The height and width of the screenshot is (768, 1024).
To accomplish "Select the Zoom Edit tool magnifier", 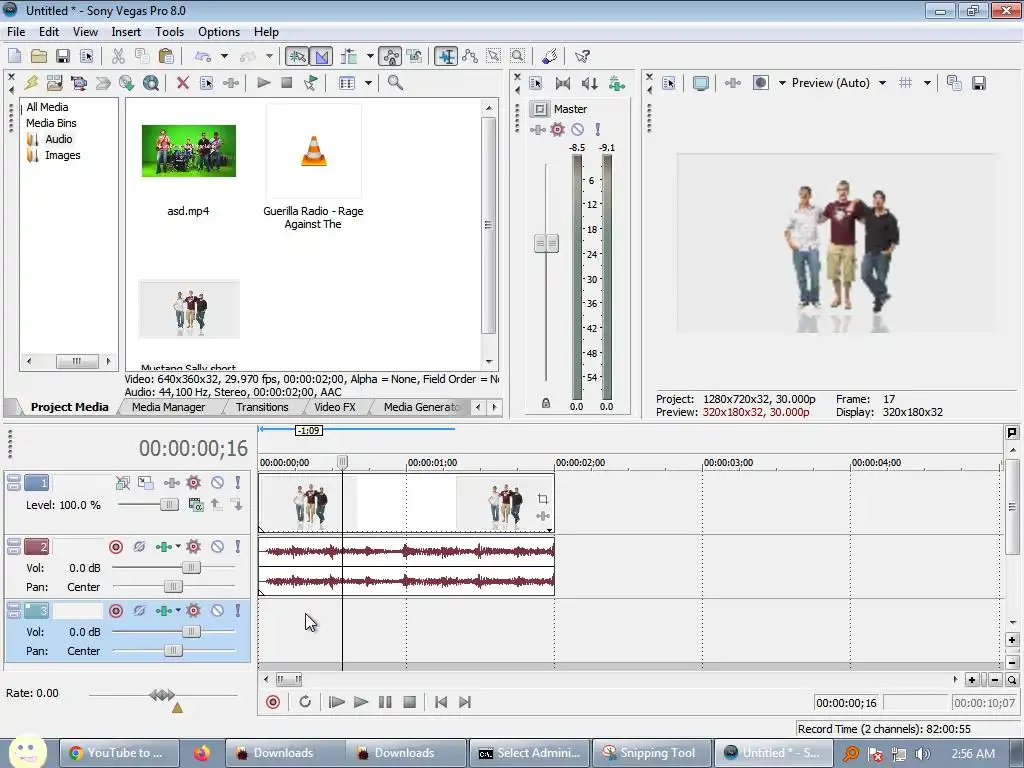I will tap(518, 56).
